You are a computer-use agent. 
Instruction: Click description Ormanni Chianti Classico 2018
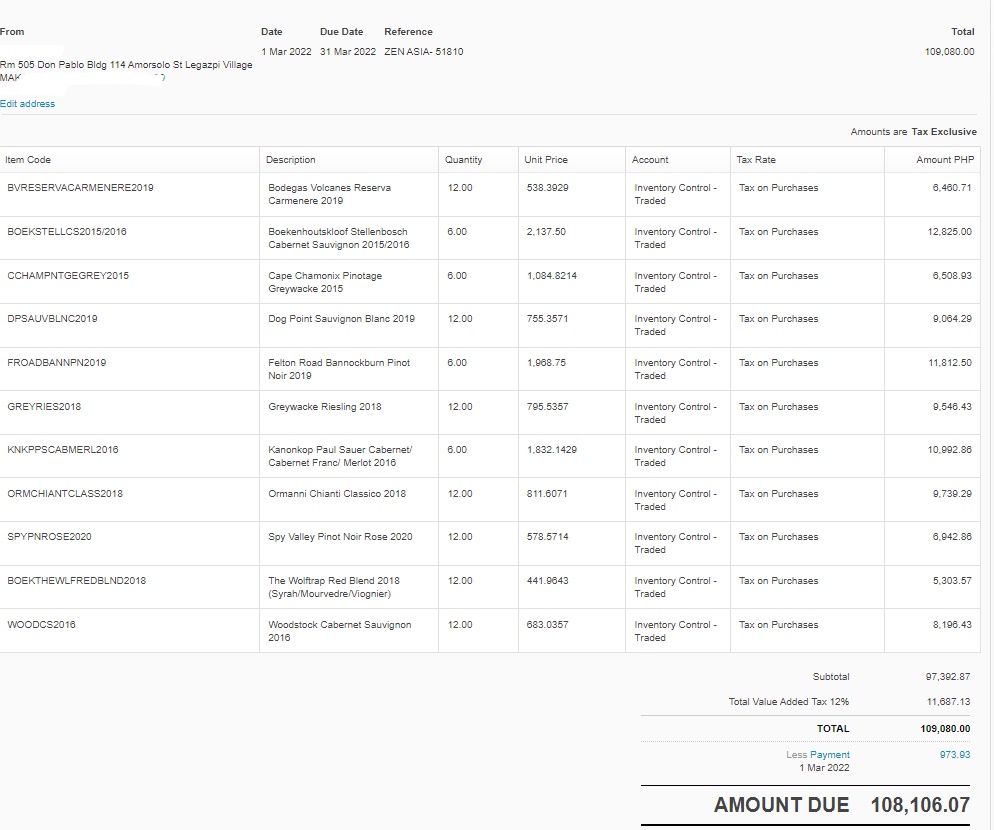[x=337, y=493]
